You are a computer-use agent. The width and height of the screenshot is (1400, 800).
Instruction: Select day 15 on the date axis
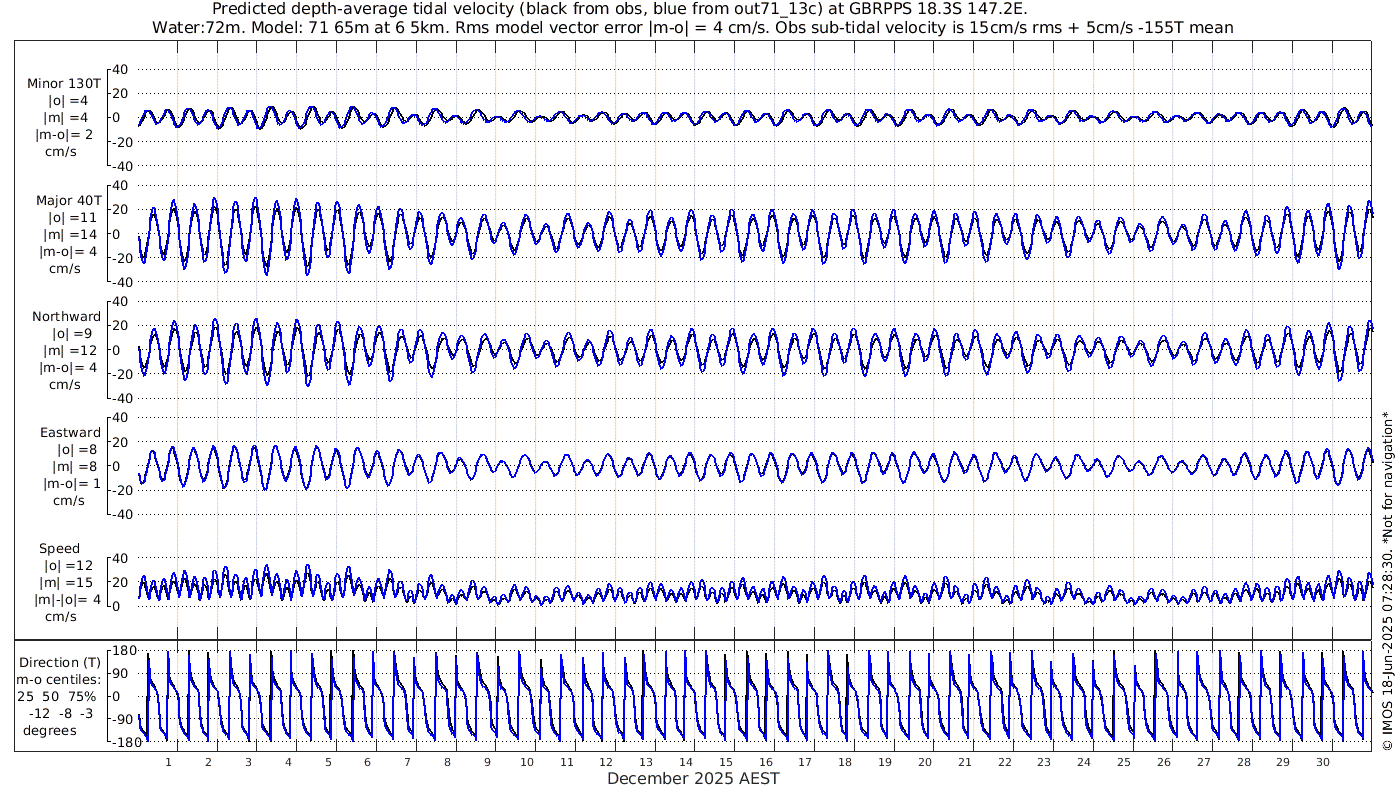pos(726,762)
